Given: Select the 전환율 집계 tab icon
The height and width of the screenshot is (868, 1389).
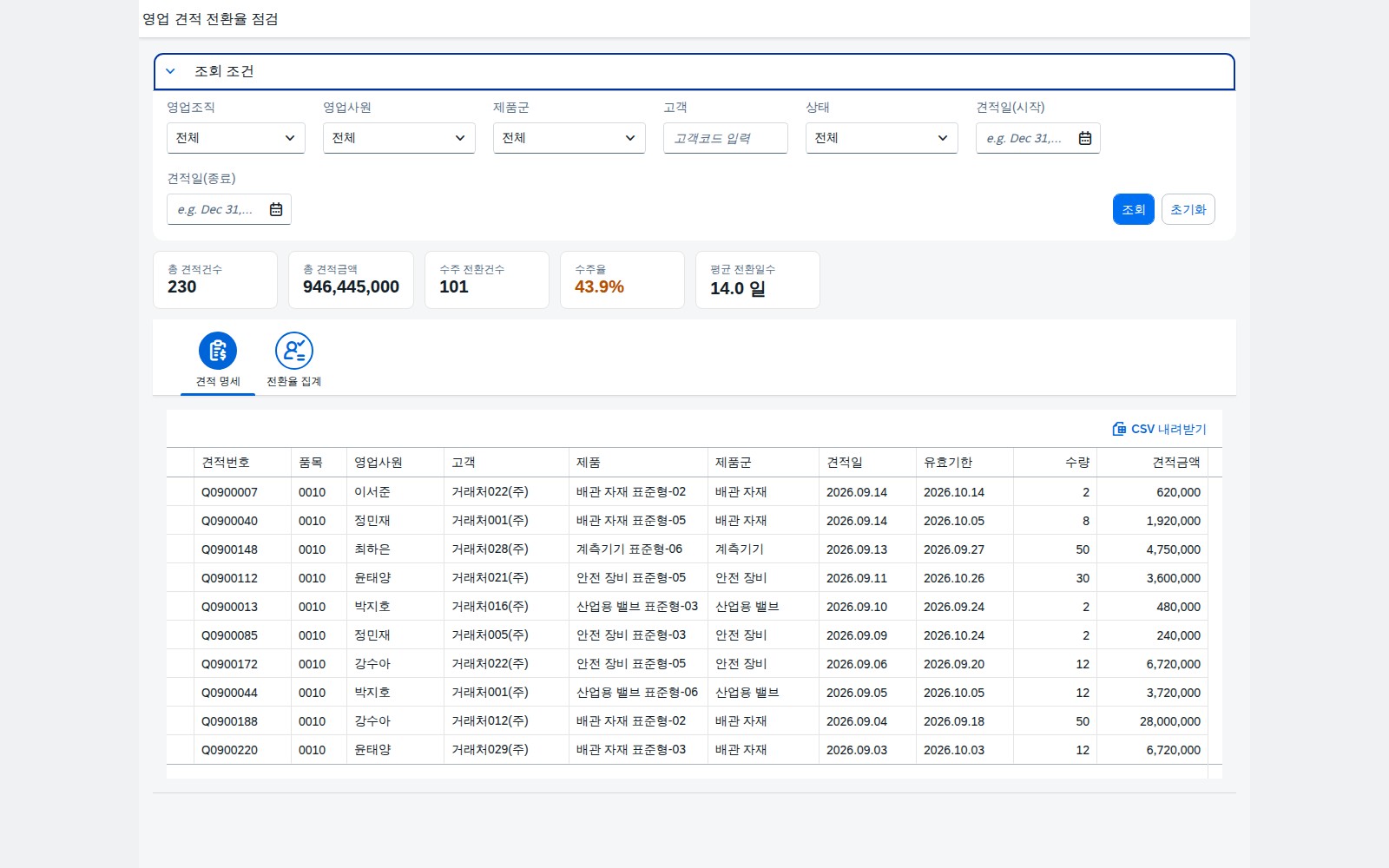Looking at the screenshot, I should (294, 351).
